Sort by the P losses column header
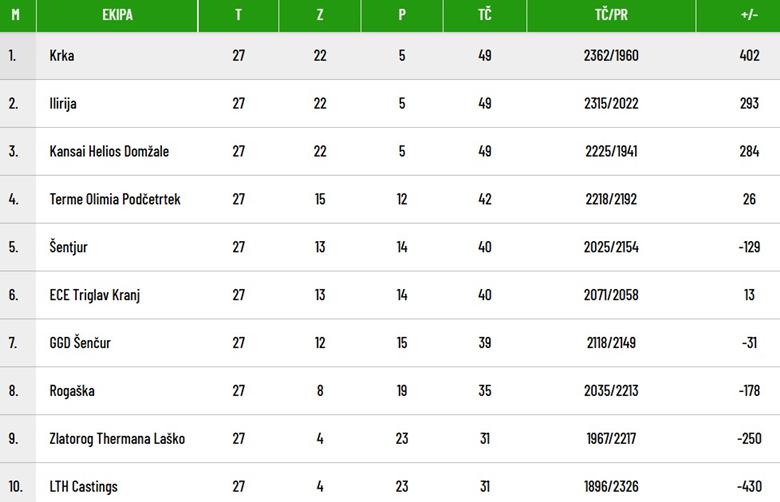 402,15
